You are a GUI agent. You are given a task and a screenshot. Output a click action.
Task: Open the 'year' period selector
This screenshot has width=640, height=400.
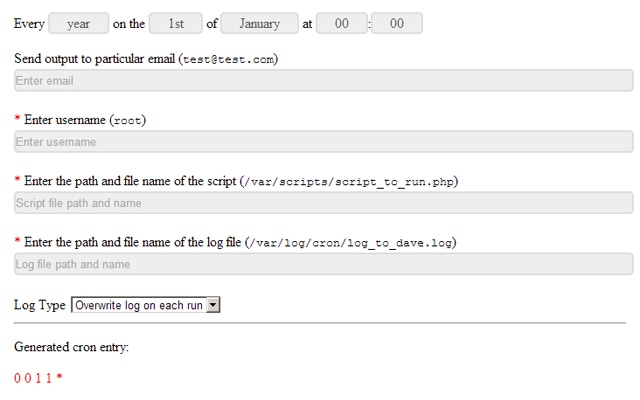[x=79, y=23]
